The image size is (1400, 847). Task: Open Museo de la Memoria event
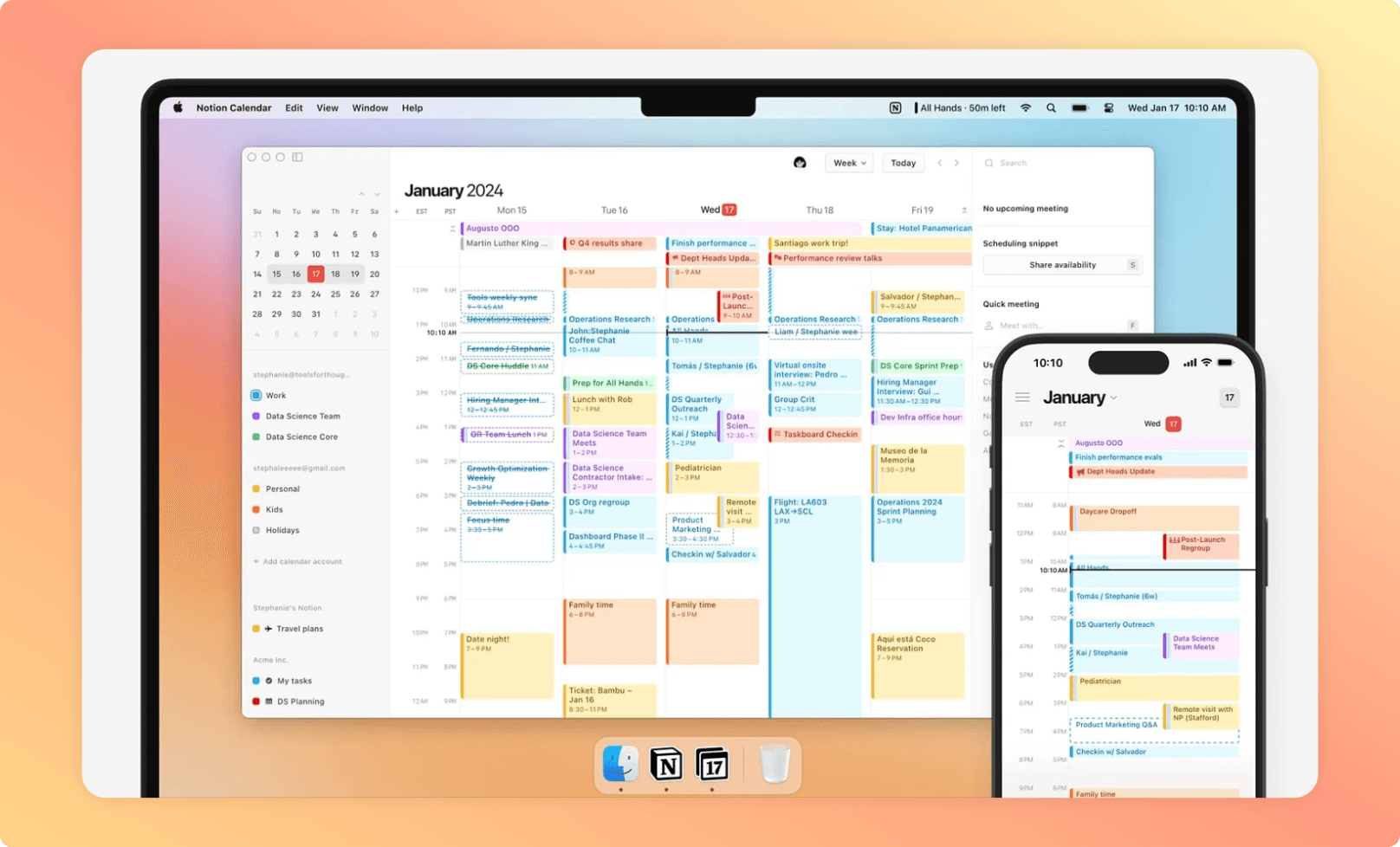917,469
